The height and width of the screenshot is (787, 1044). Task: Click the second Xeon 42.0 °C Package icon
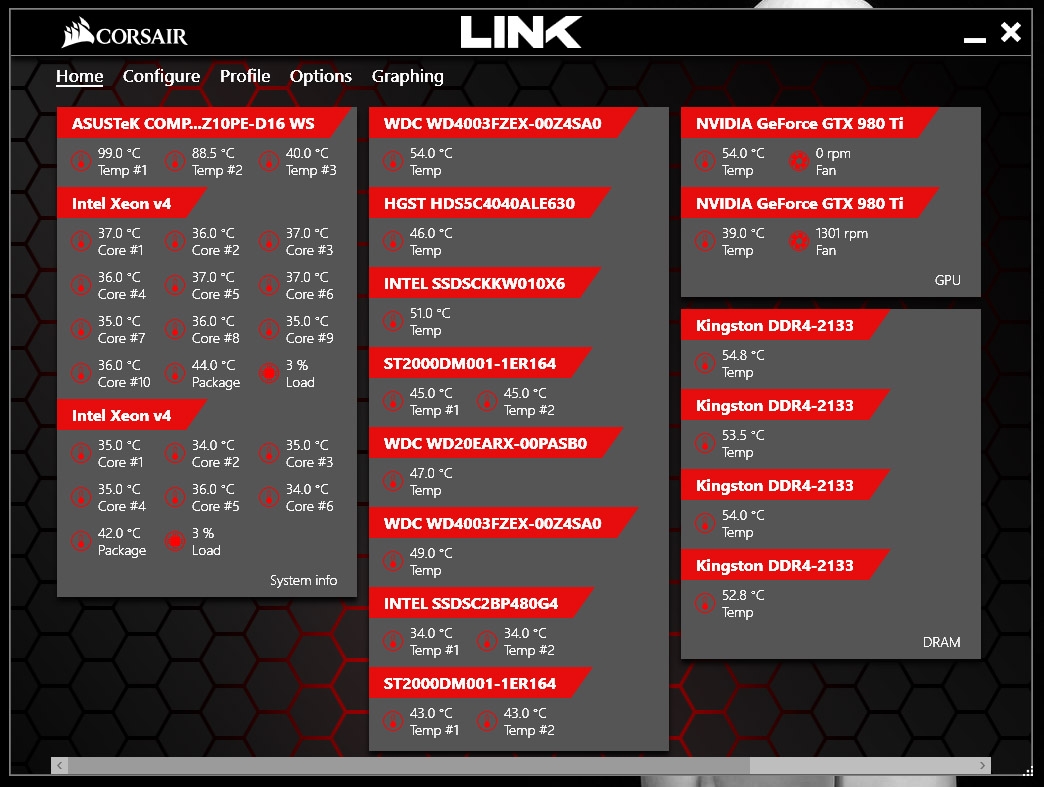tap(81, 541)
